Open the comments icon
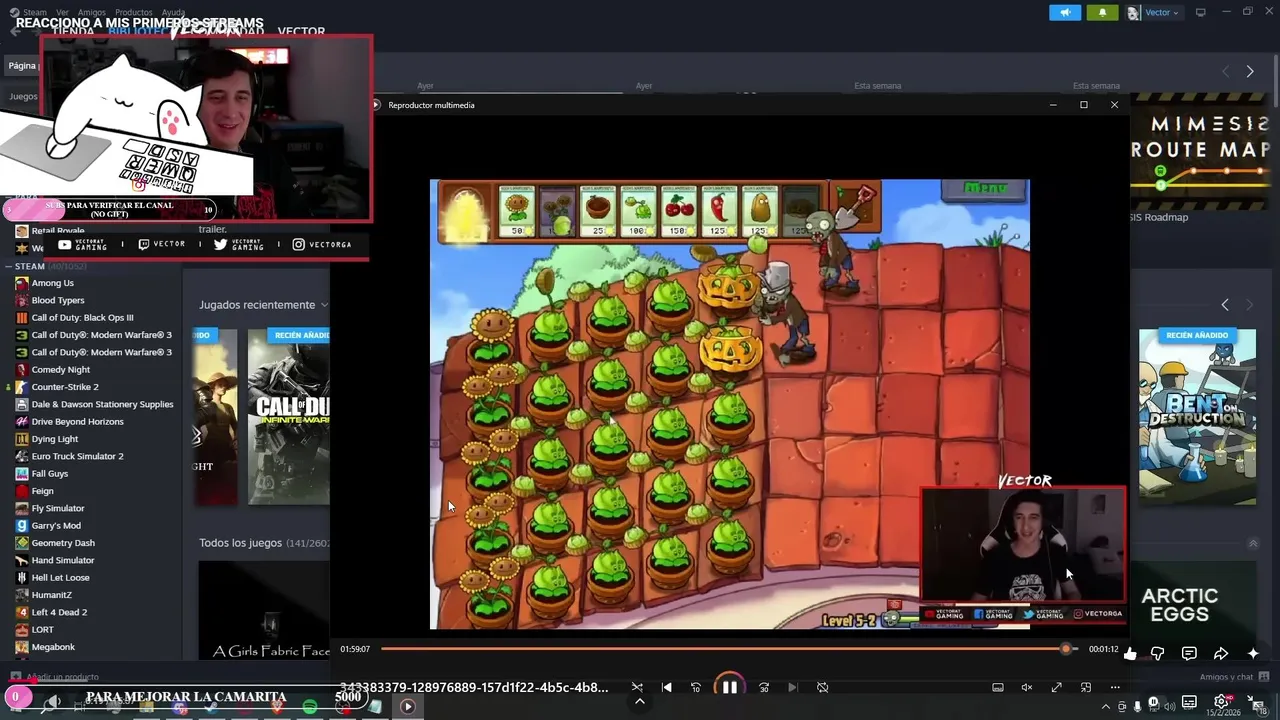 [x=1189, y=654]
